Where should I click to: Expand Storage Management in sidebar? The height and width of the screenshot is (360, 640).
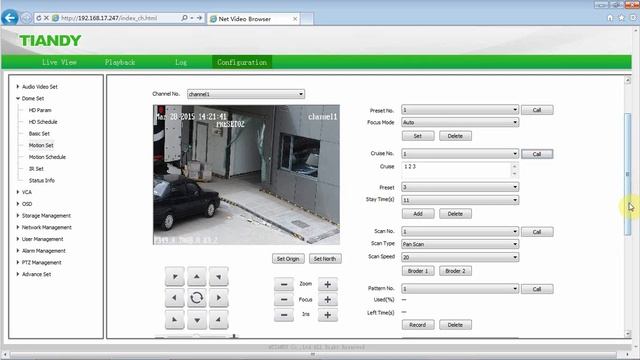tap(18, 216)
